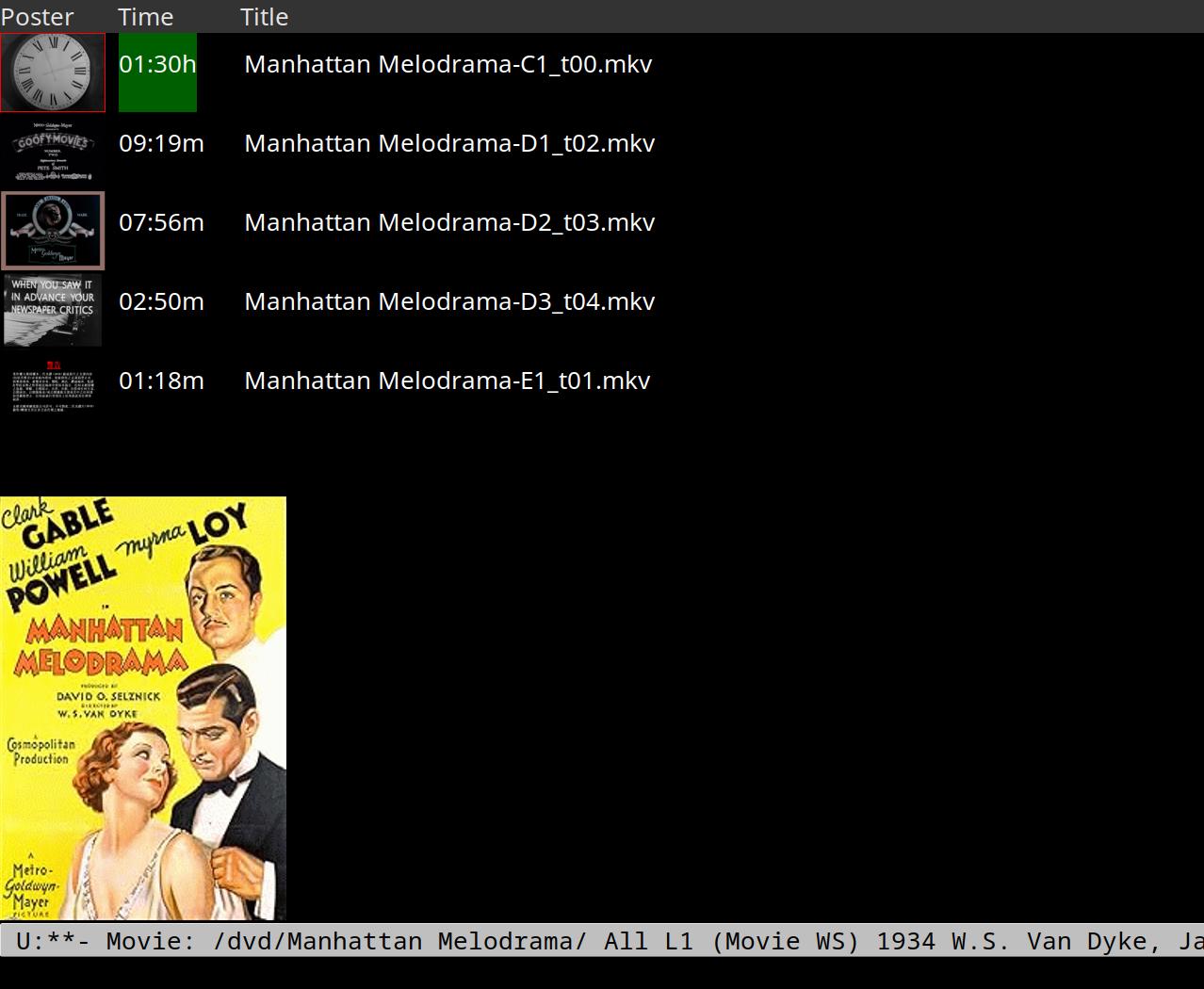This screenshot has width=1204, height=989.
Task: Select the 'When you saw it' newspaper thumbnail
Action: click(53, 310)
